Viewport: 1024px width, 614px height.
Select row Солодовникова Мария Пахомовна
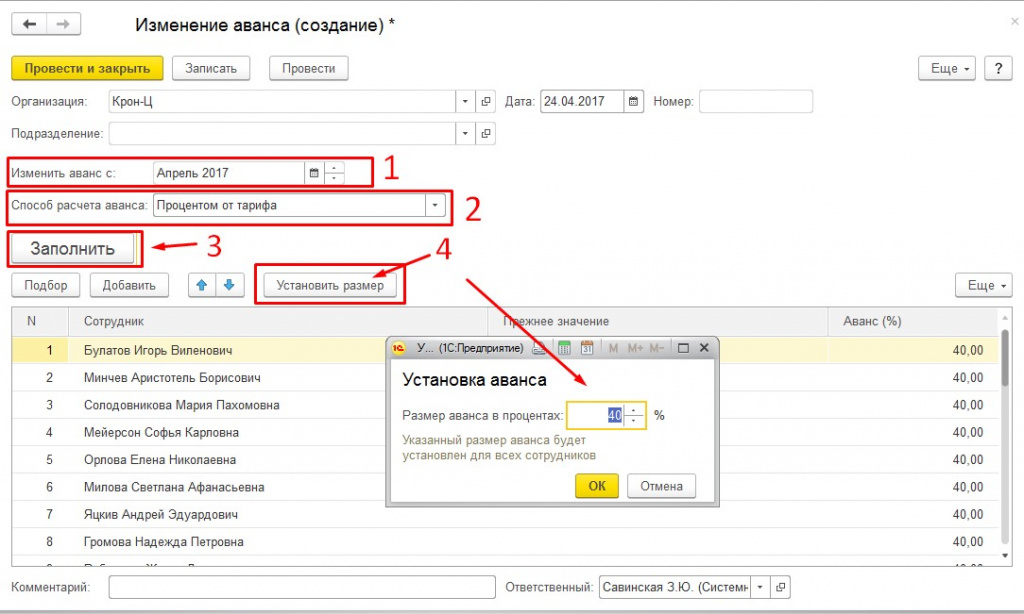click(x=505, y=405)
